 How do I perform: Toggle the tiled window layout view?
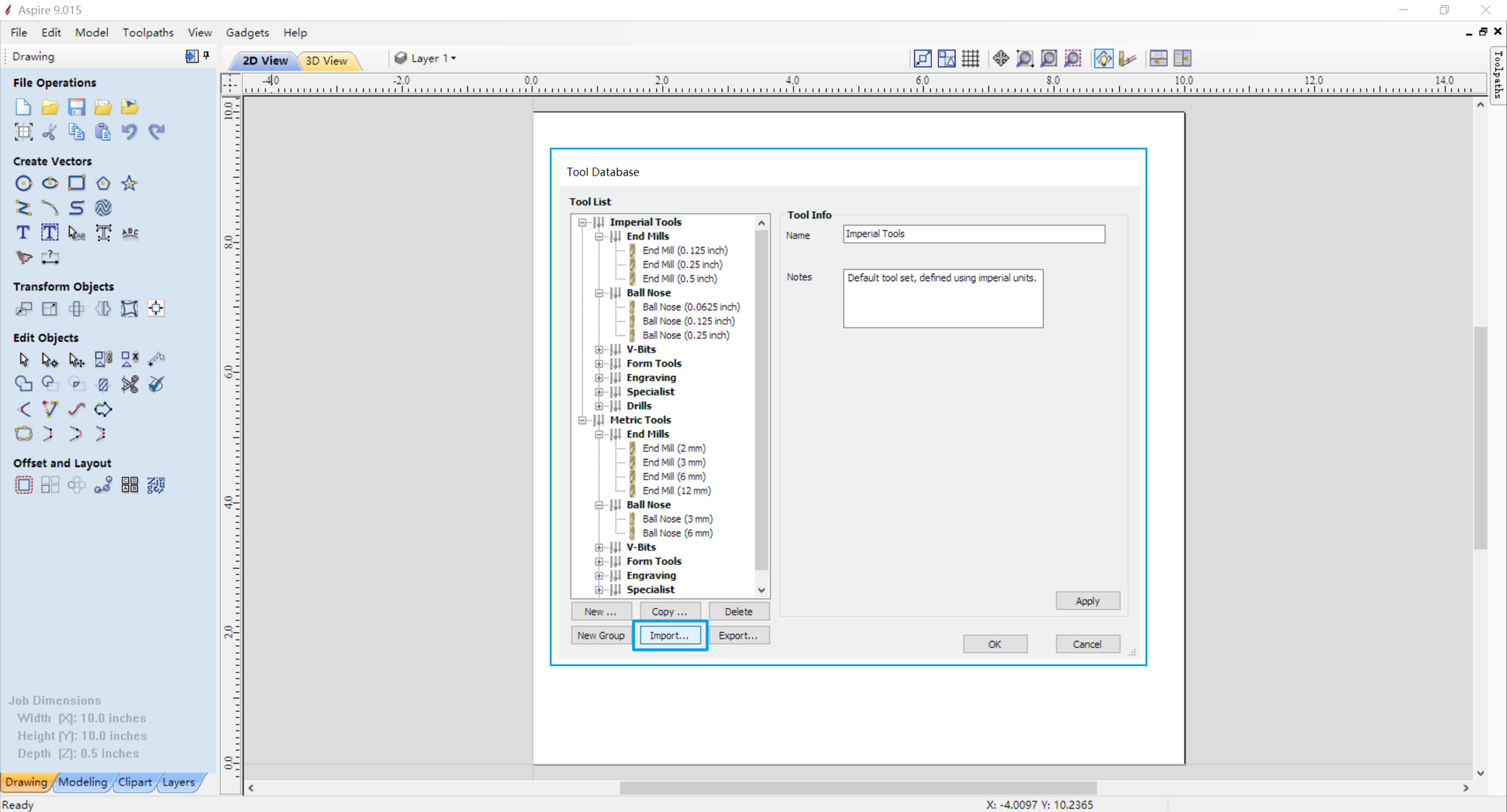(x=1158, y=58)
